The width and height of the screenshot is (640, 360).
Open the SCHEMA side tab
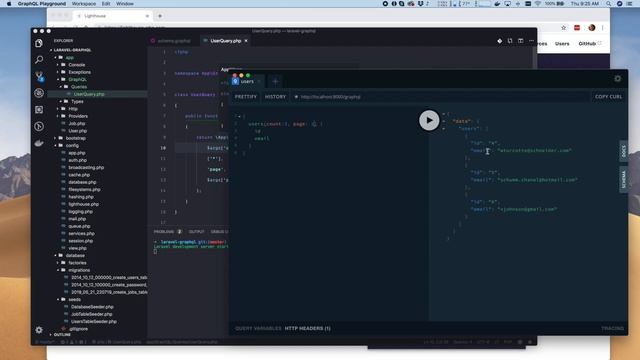click(623, 179)
